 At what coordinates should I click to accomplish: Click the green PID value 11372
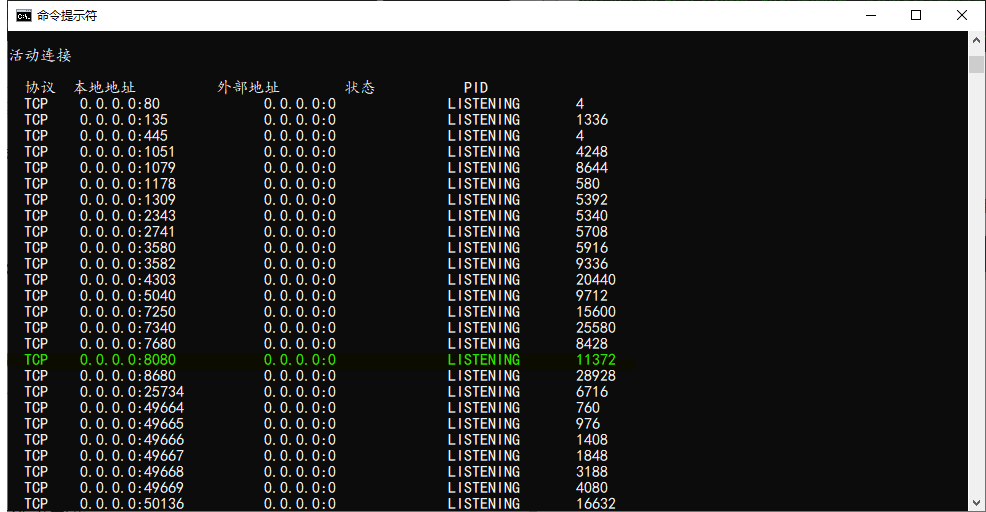pos(595,360)
